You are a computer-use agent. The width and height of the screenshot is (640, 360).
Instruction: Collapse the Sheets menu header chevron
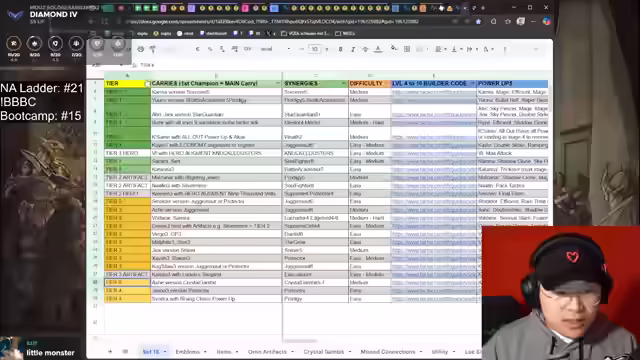point(536,49)
